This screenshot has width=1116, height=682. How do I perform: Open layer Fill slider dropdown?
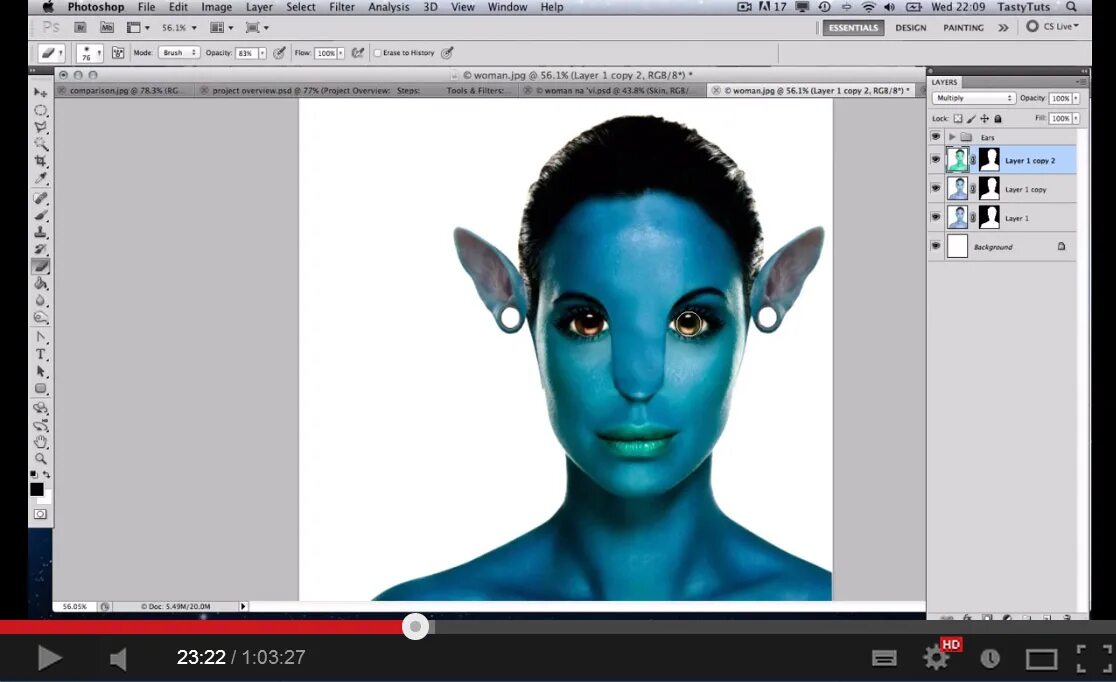tap(1076, 118)
